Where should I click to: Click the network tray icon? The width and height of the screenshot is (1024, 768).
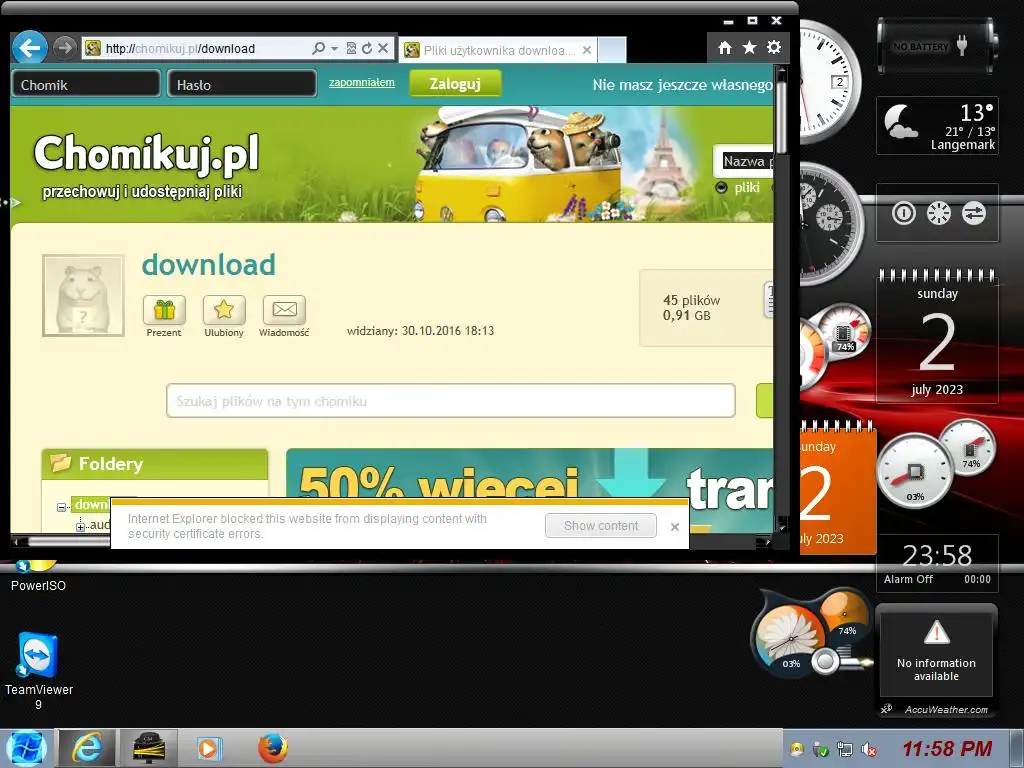845,749
